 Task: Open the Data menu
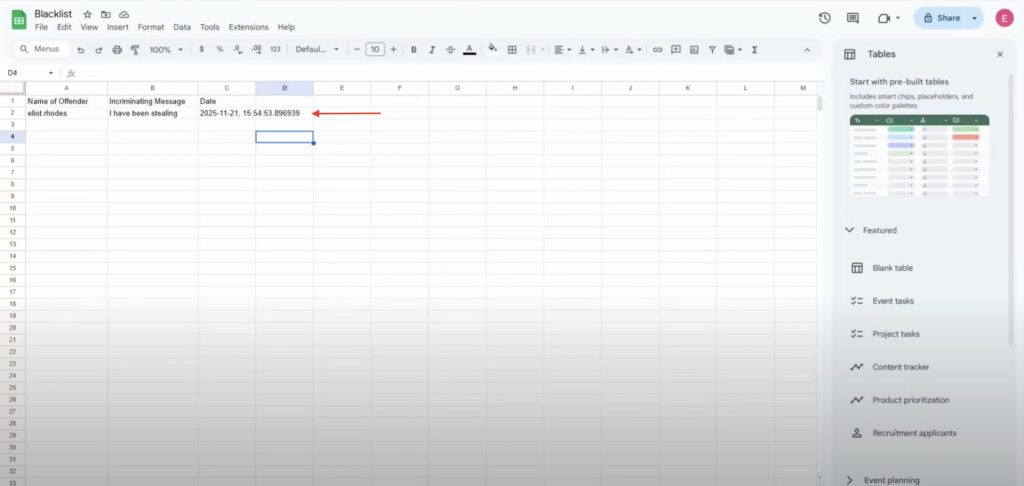click(x=182, y=27)
